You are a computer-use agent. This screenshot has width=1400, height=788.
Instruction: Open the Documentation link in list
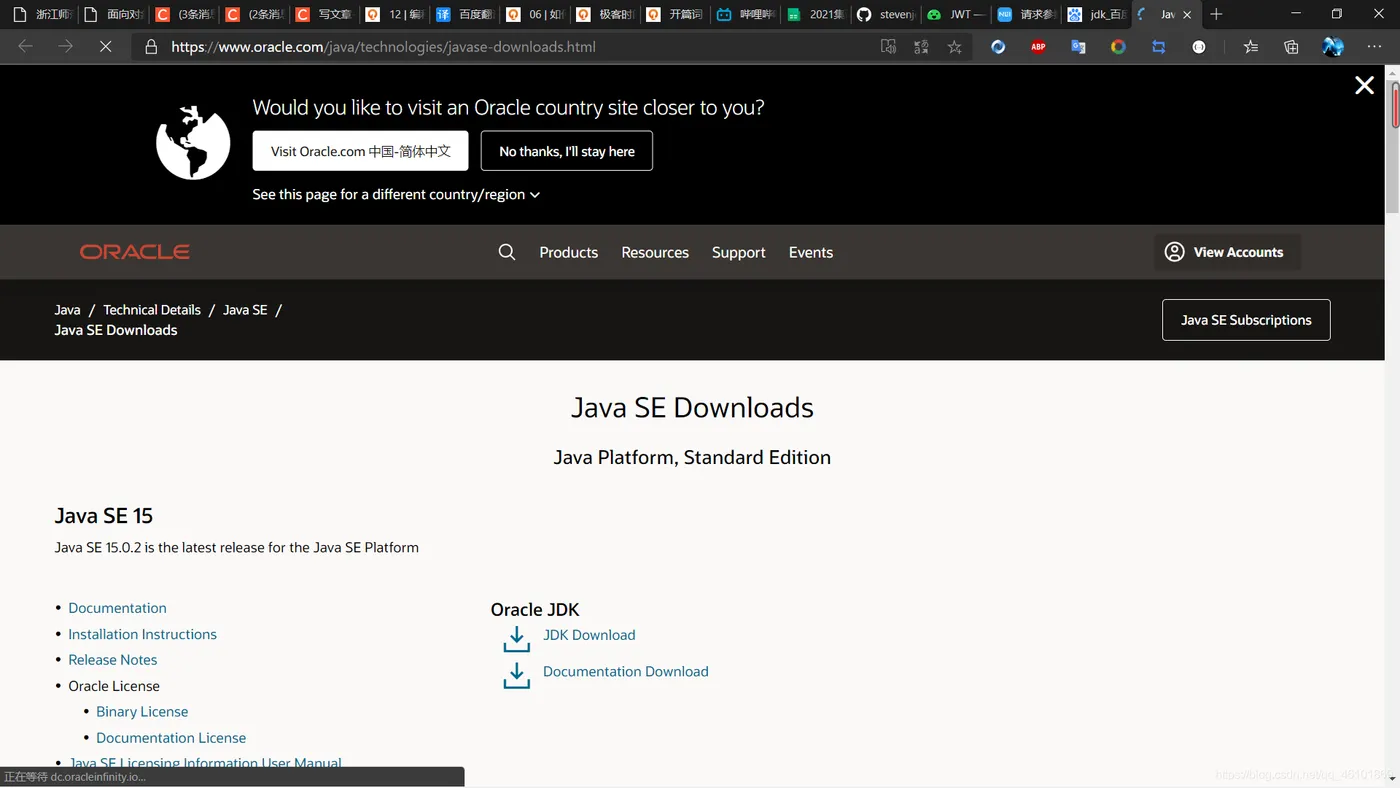[x=117, y=608]
